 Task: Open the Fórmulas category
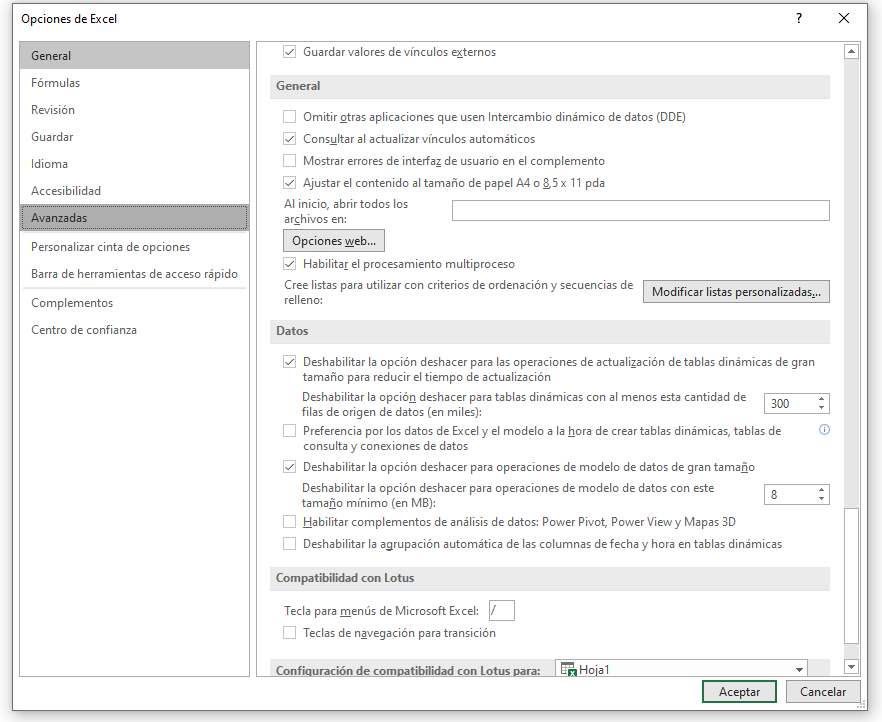134,83
